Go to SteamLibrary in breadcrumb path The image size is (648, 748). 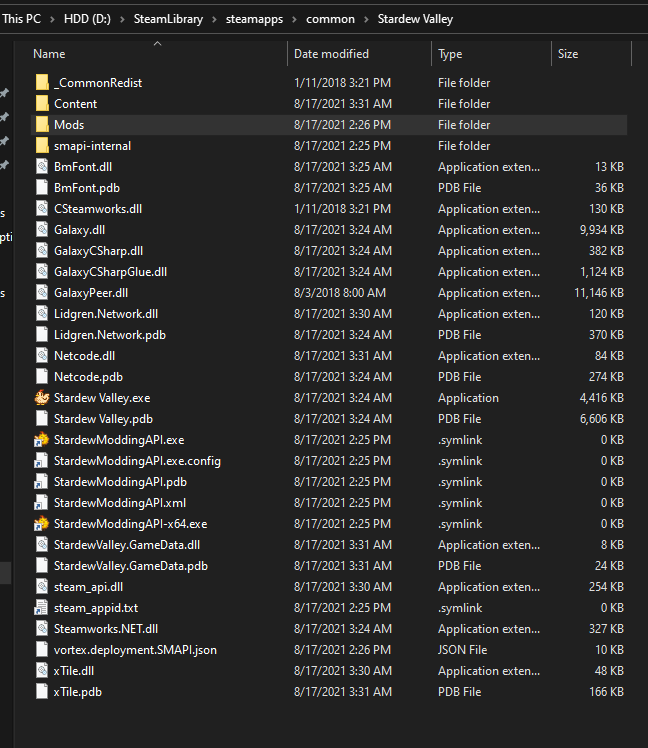click(168, 19)
